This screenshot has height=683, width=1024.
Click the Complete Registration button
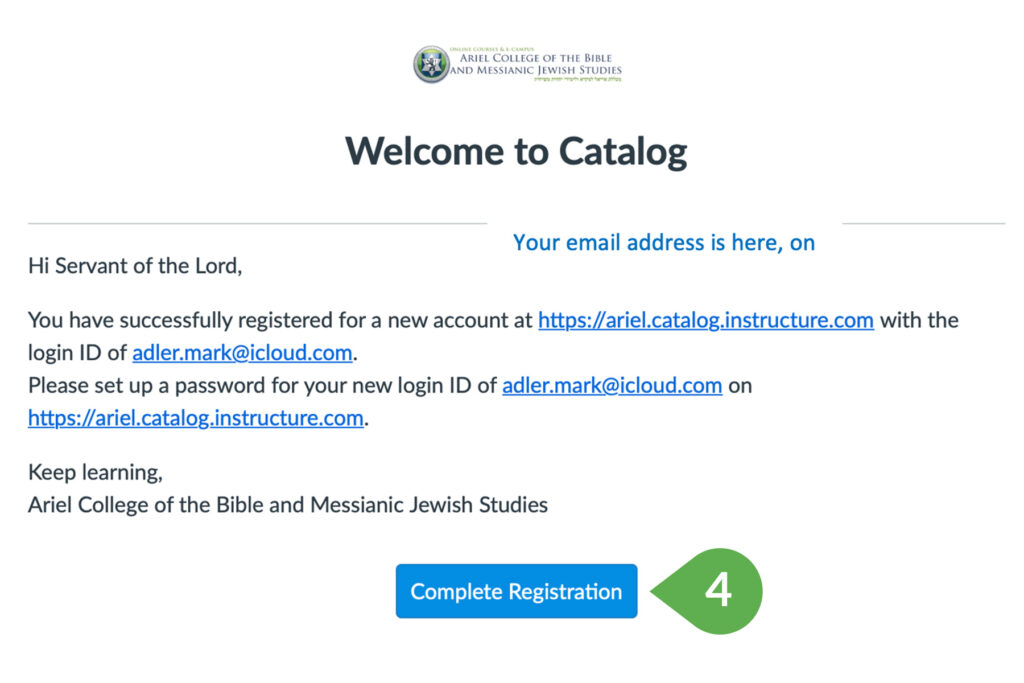(516, 591)
